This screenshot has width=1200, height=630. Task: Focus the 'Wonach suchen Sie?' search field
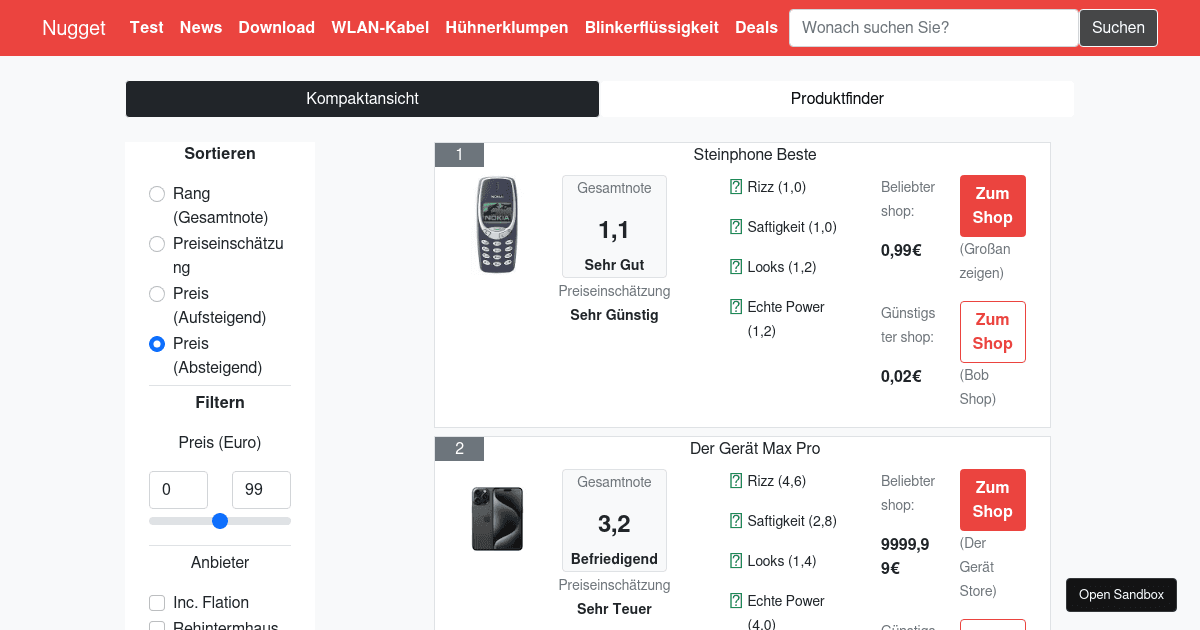(x=933, y=28)
